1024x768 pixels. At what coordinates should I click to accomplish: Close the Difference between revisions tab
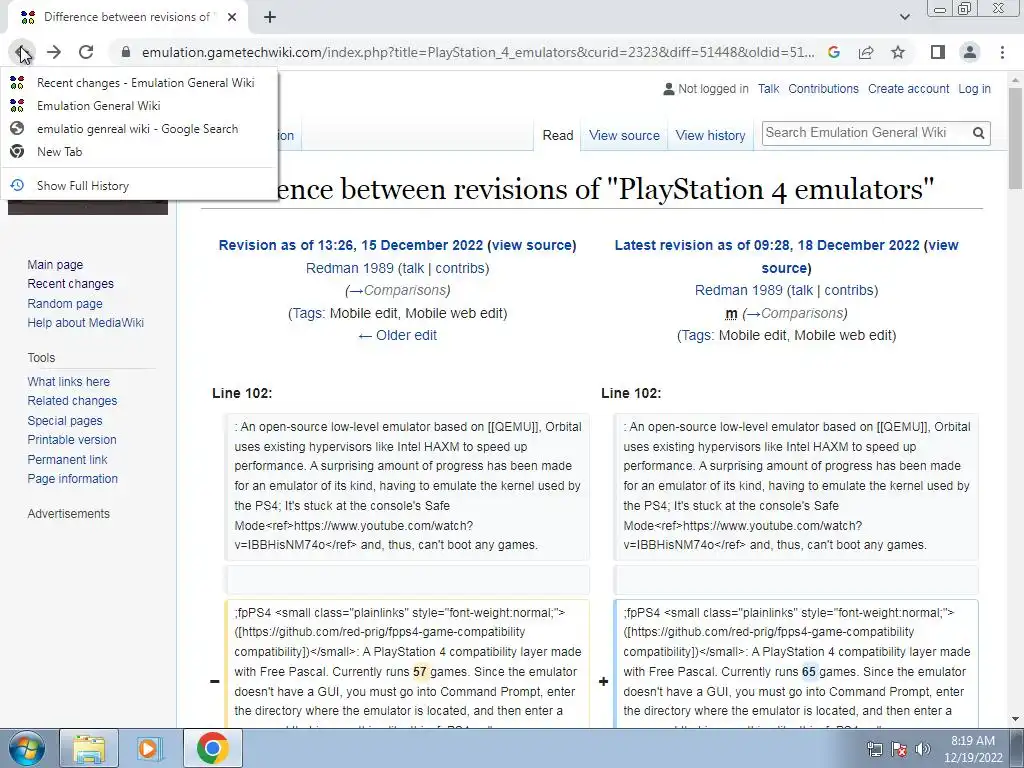click(232, 17)
